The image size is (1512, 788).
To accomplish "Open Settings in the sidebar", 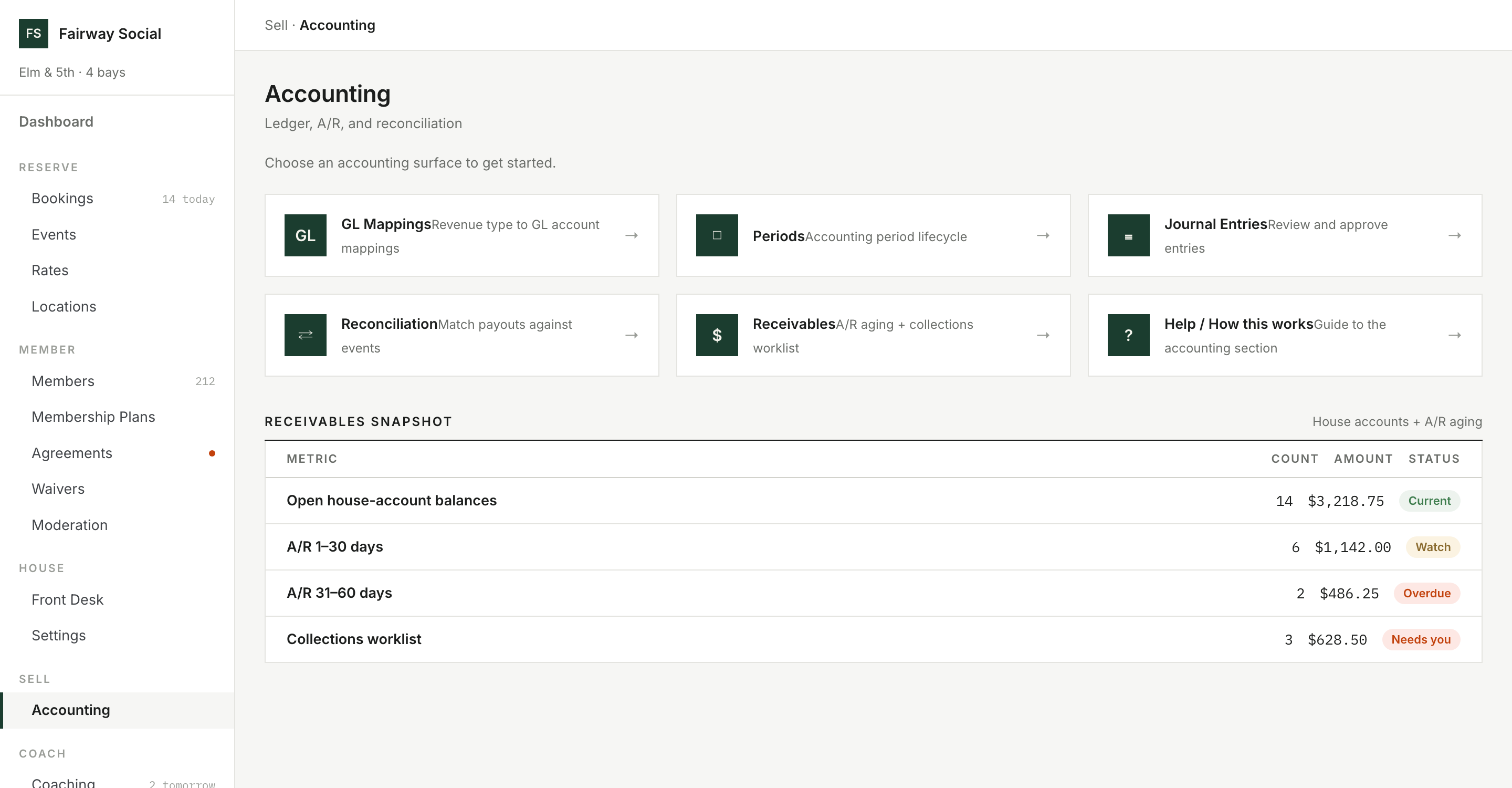I will pyautogui.click(x=118, y=635).
